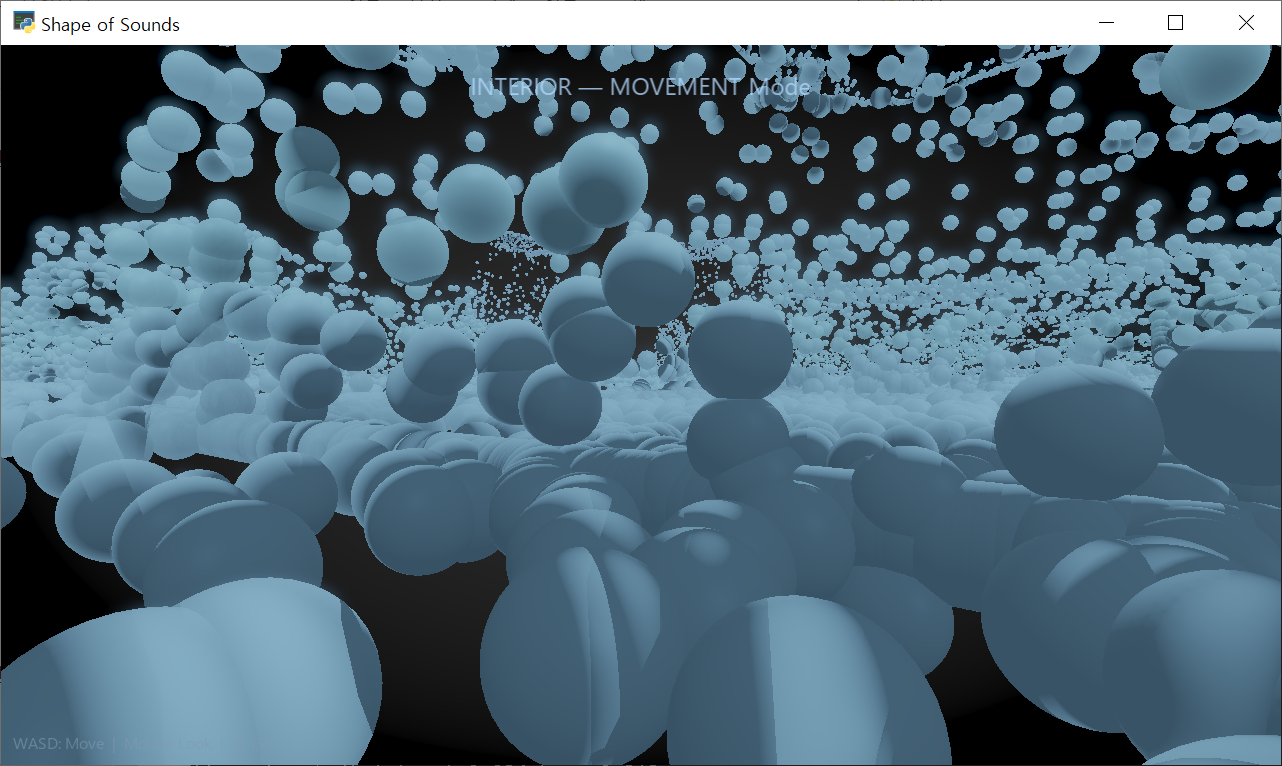Click the "Shape of Sounds" title text
1282x766 pixels.
click(x=110, y=24)
